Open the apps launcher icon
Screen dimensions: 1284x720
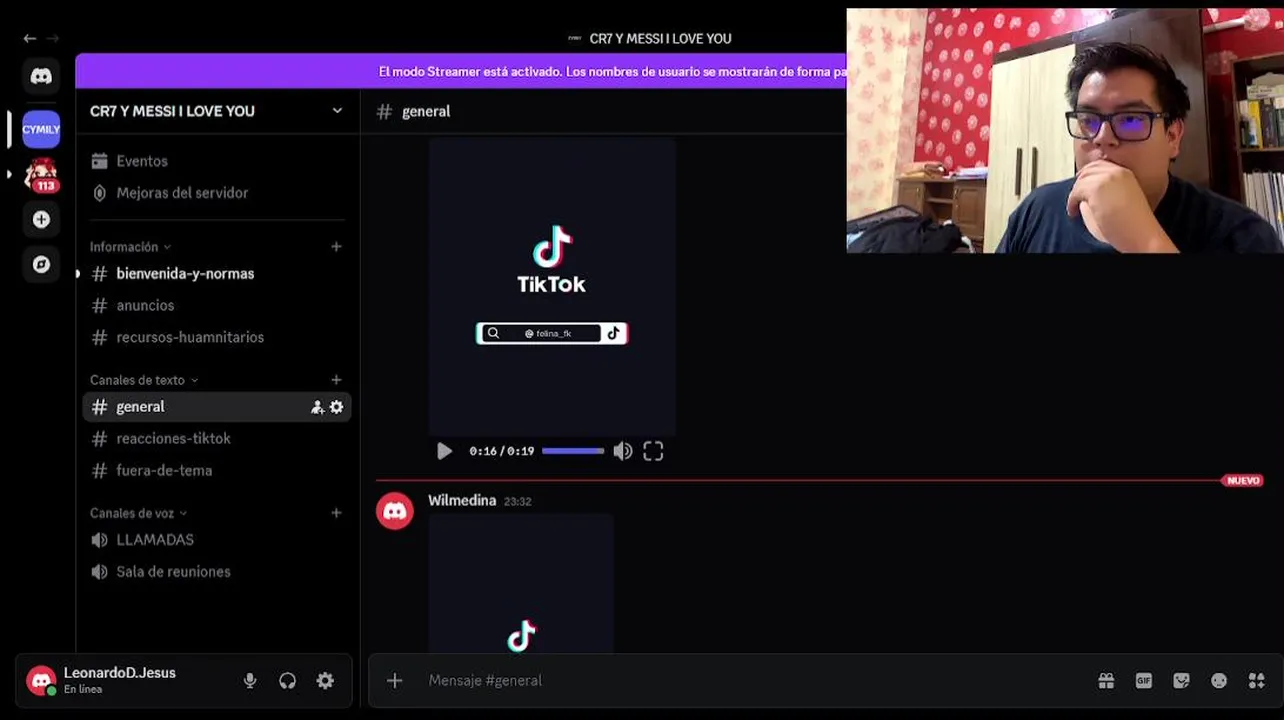click(1257, 681)
